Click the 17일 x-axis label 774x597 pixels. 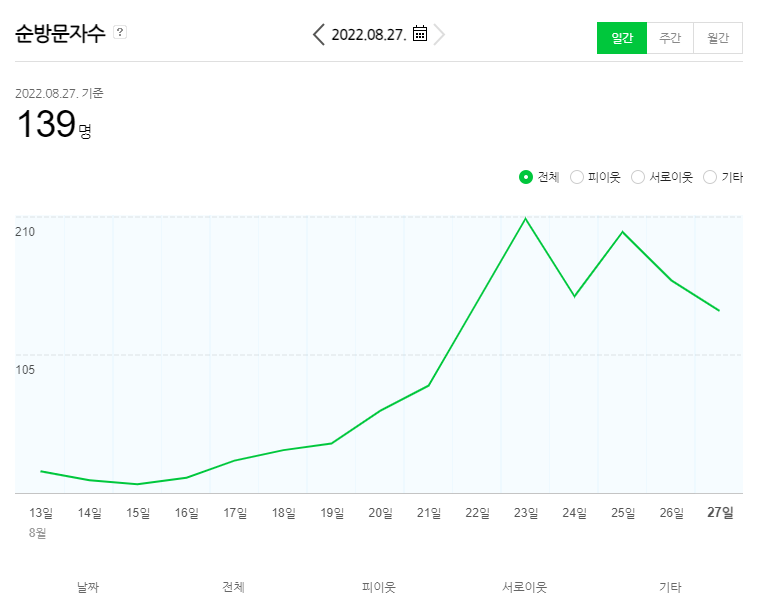pyautogui.click(x=235, y=513)
